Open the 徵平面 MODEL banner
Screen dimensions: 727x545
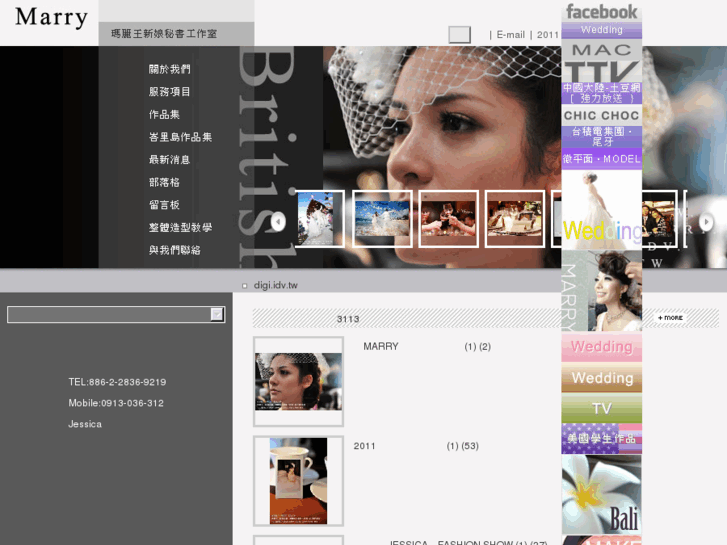[x=601, y=159]
